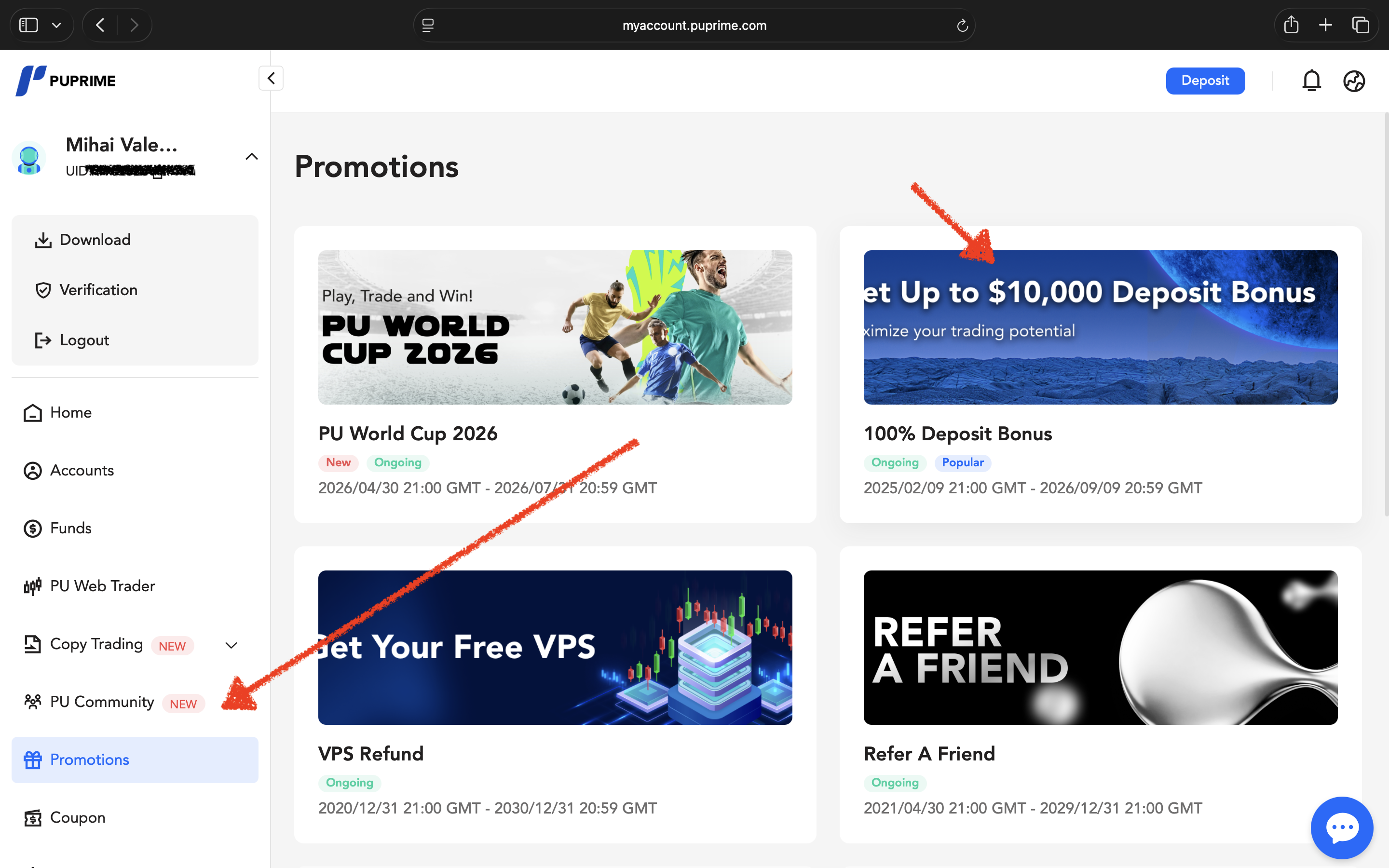Click the blue Deposit button
The width and height of the screenshot is (1389, 868).
coord(1205,81)
